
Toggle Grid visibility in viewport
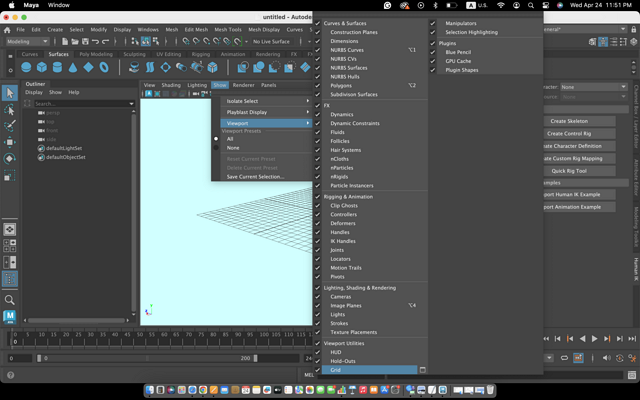tap(318, 370)
